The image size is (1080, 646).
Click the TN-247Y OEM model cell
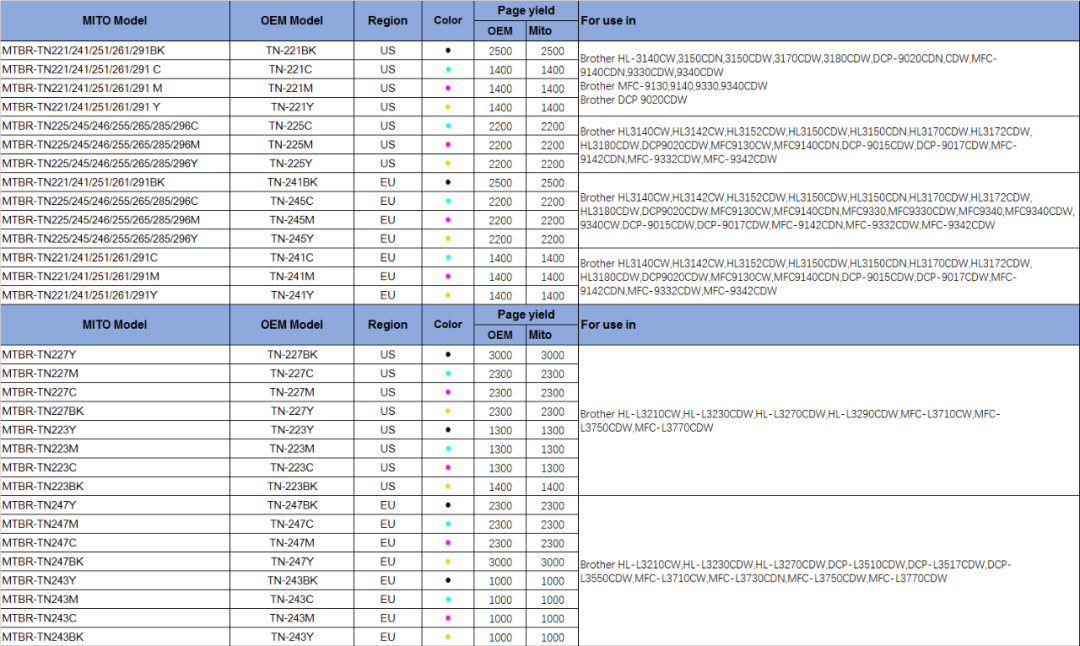click(291, 561)
